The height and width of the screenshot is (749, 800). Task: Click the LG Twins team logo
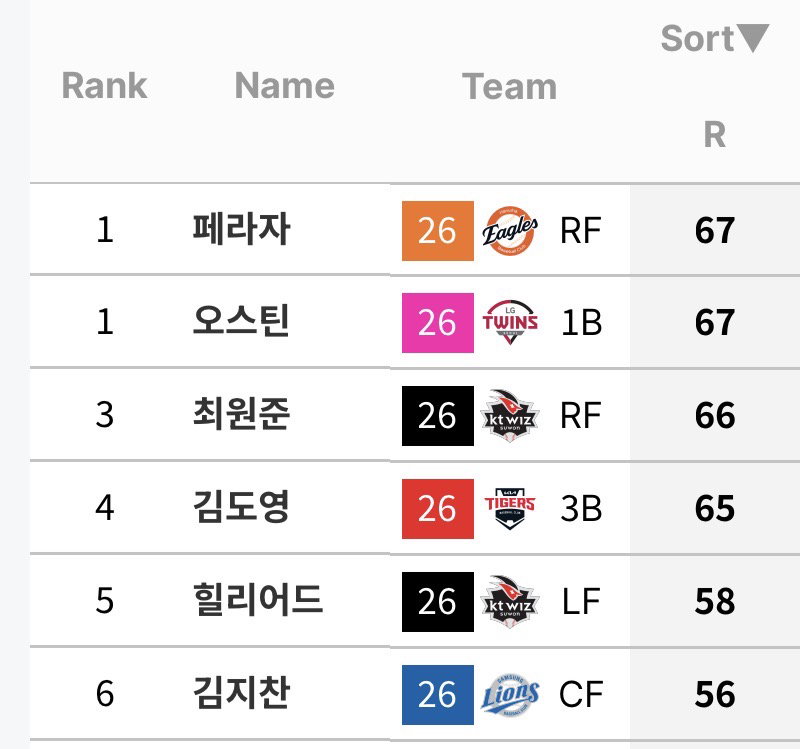[x=510, y=322]
